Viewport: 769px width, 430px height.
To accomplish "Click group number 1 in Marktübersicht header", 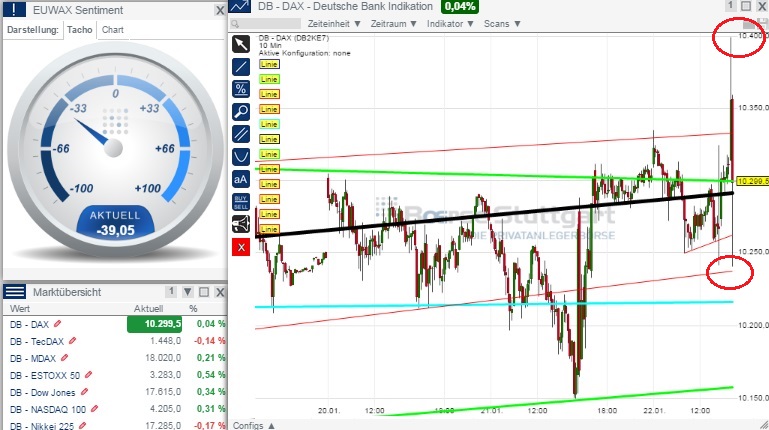I will pyautogui.click(x=171, y=292).
